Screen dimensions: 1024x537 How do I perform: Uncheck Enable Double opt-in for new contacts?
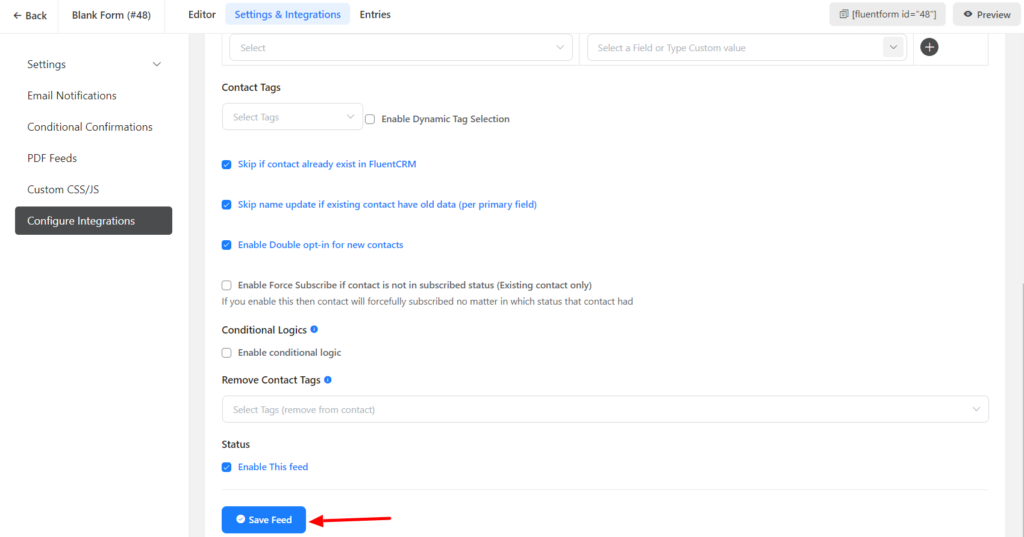coord(227,245)
